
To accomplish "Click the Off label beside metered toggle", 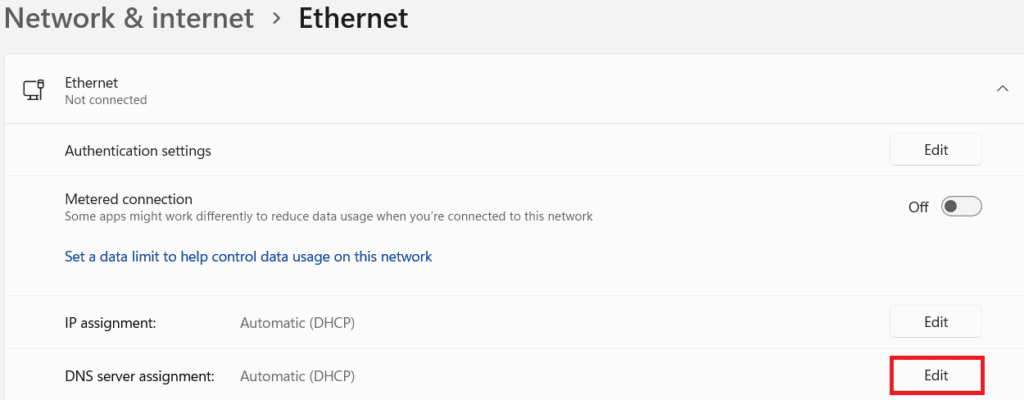I will pos(918,207).
